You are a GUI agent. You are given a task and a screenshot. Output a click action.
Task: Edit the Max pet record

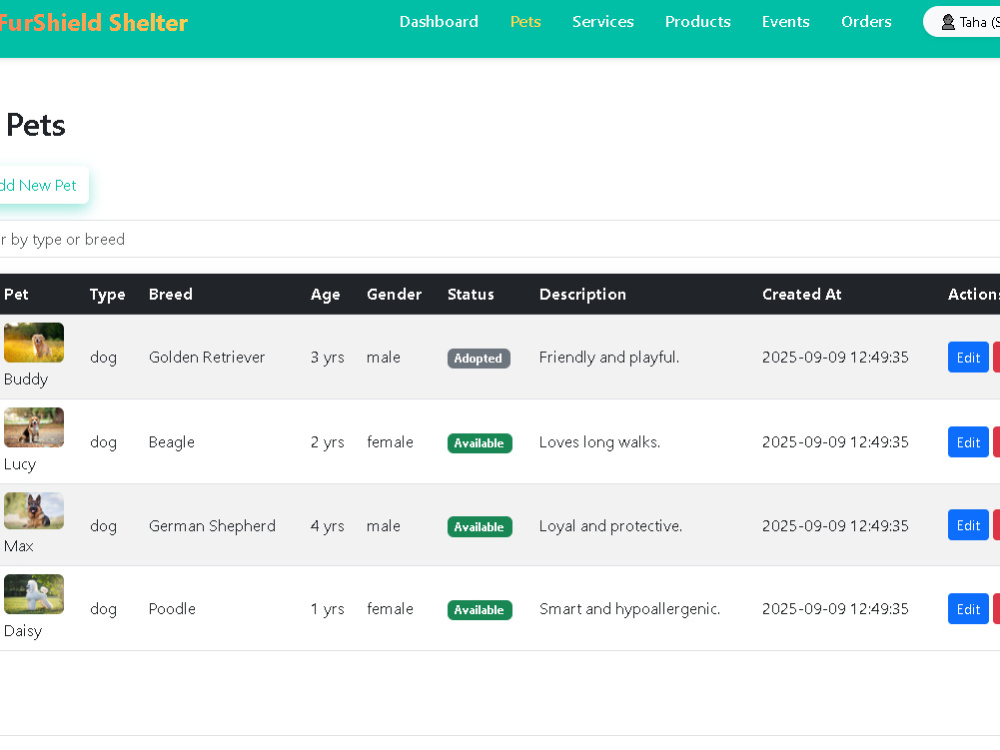(x=968, y=525)
